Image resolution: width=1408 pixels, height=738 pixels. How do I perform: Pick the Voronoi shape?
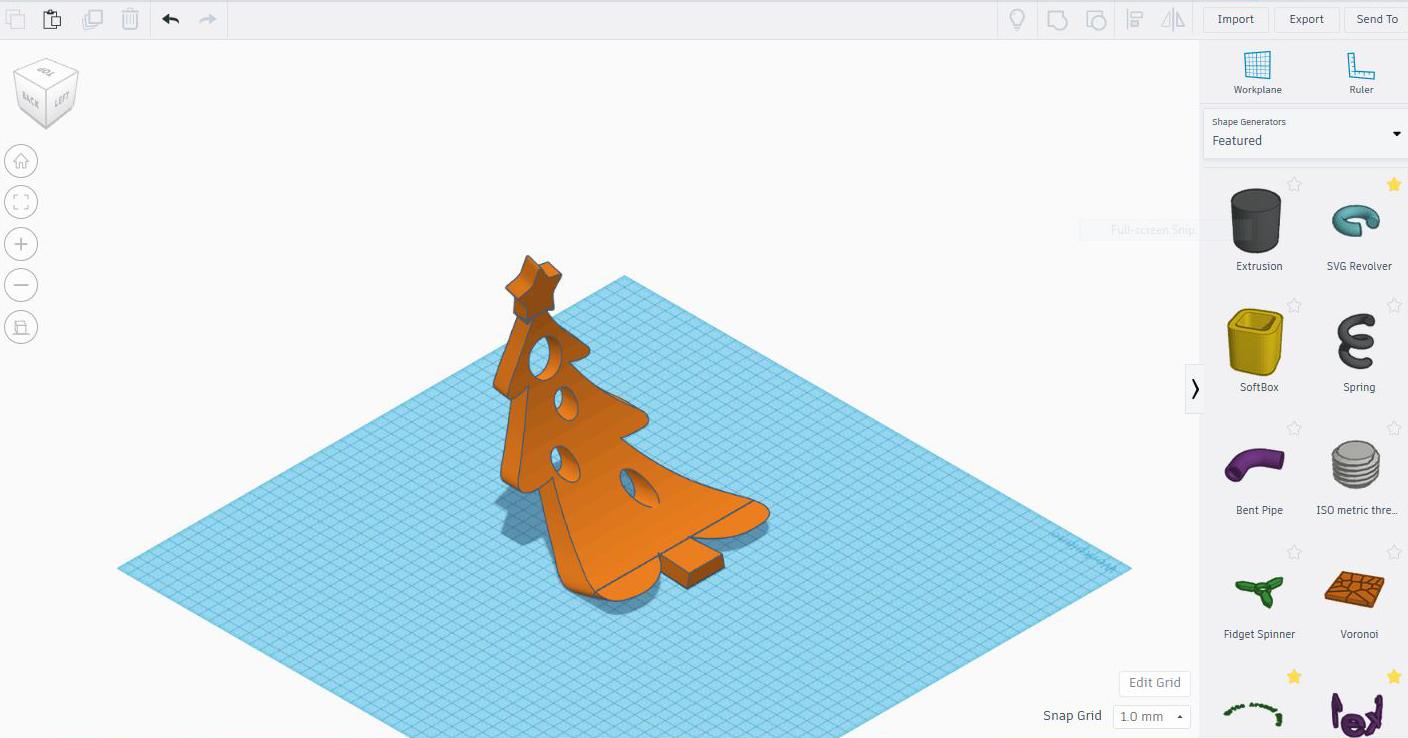pos(1355,589)
